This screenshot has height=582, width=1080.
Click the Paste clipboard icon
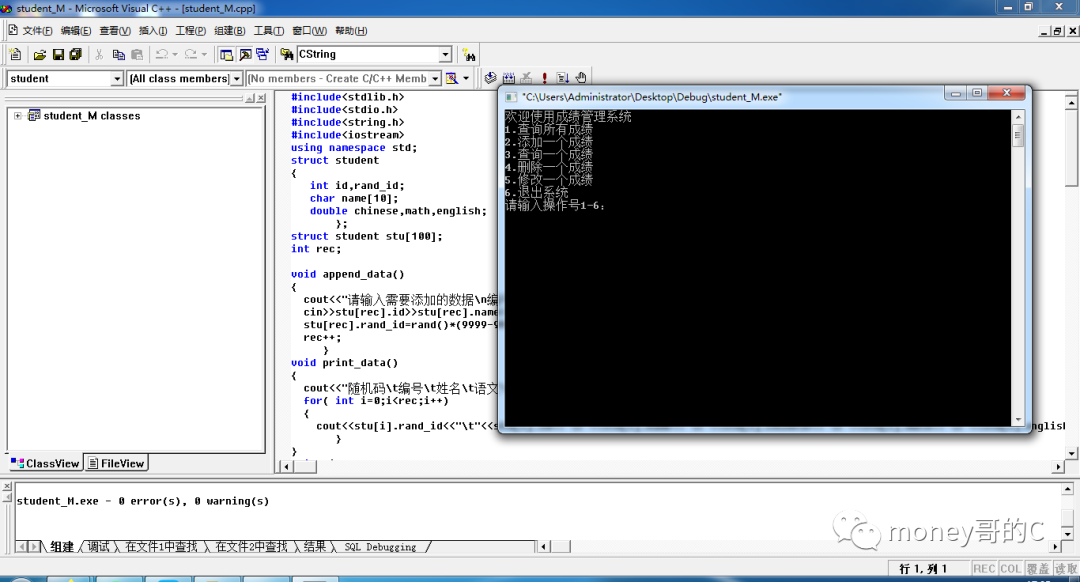(137, 54)
